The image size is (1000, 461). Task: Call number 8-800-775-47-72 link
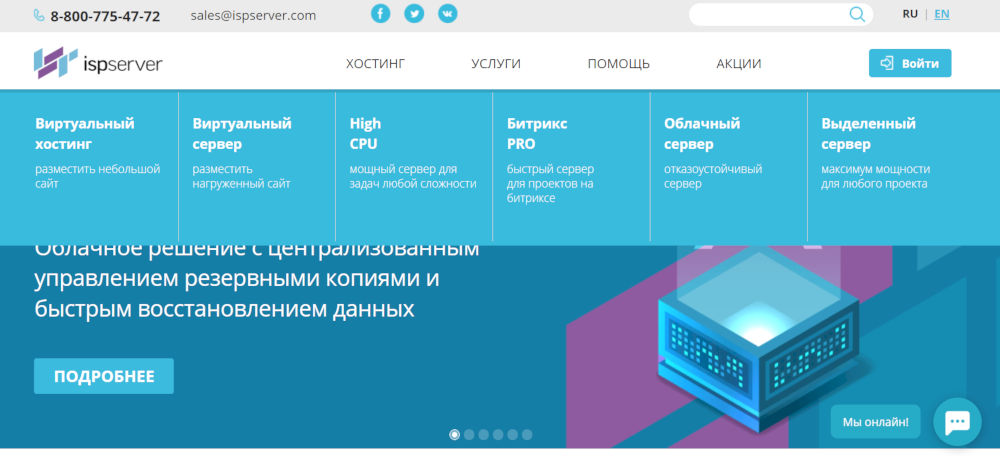(105, 16)
